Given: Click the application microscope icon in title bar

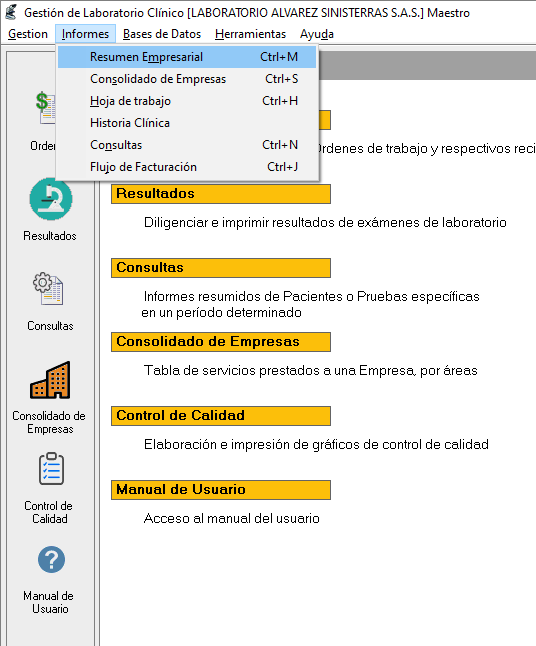Looking at the screenshot, I should point(11,12).
